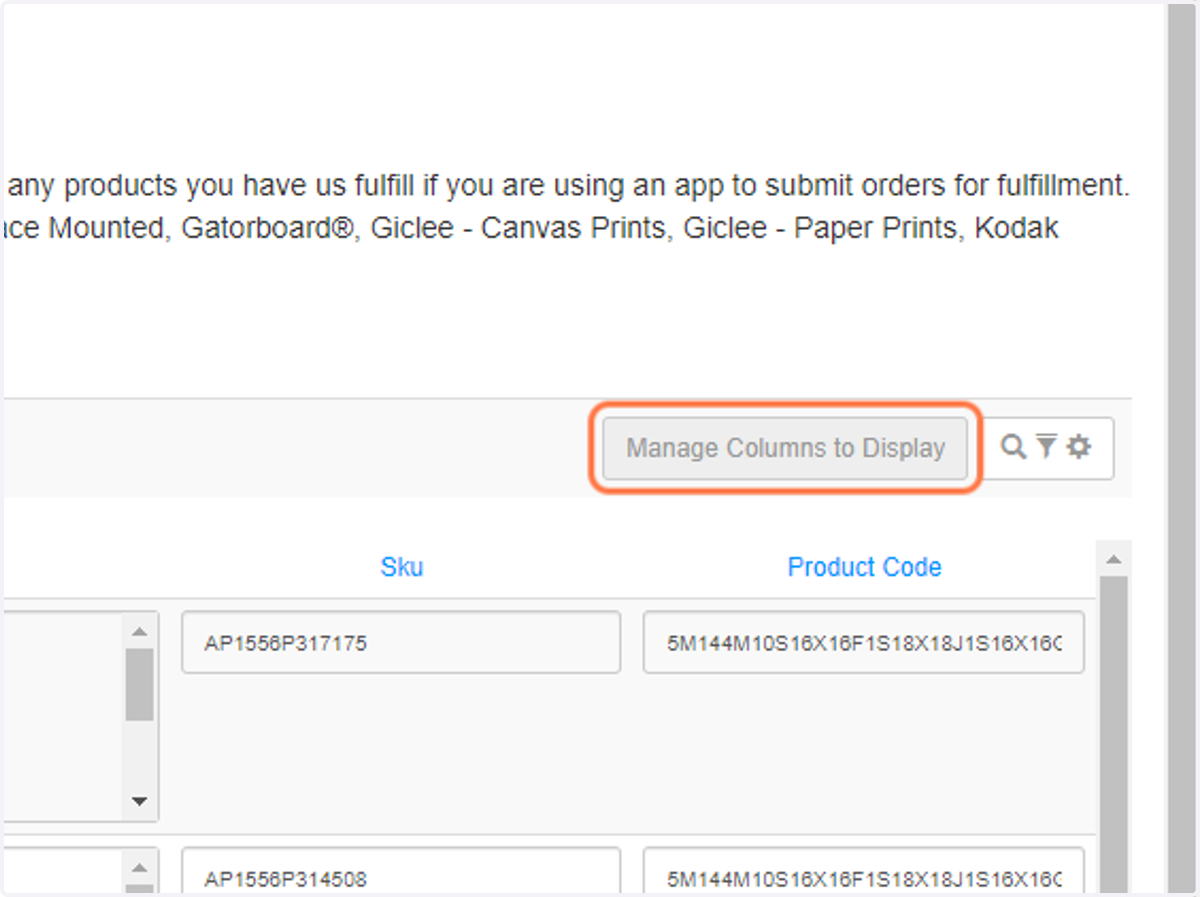
Task: Edit the Sku field AP1556P317175
Action: pos(401,643)
